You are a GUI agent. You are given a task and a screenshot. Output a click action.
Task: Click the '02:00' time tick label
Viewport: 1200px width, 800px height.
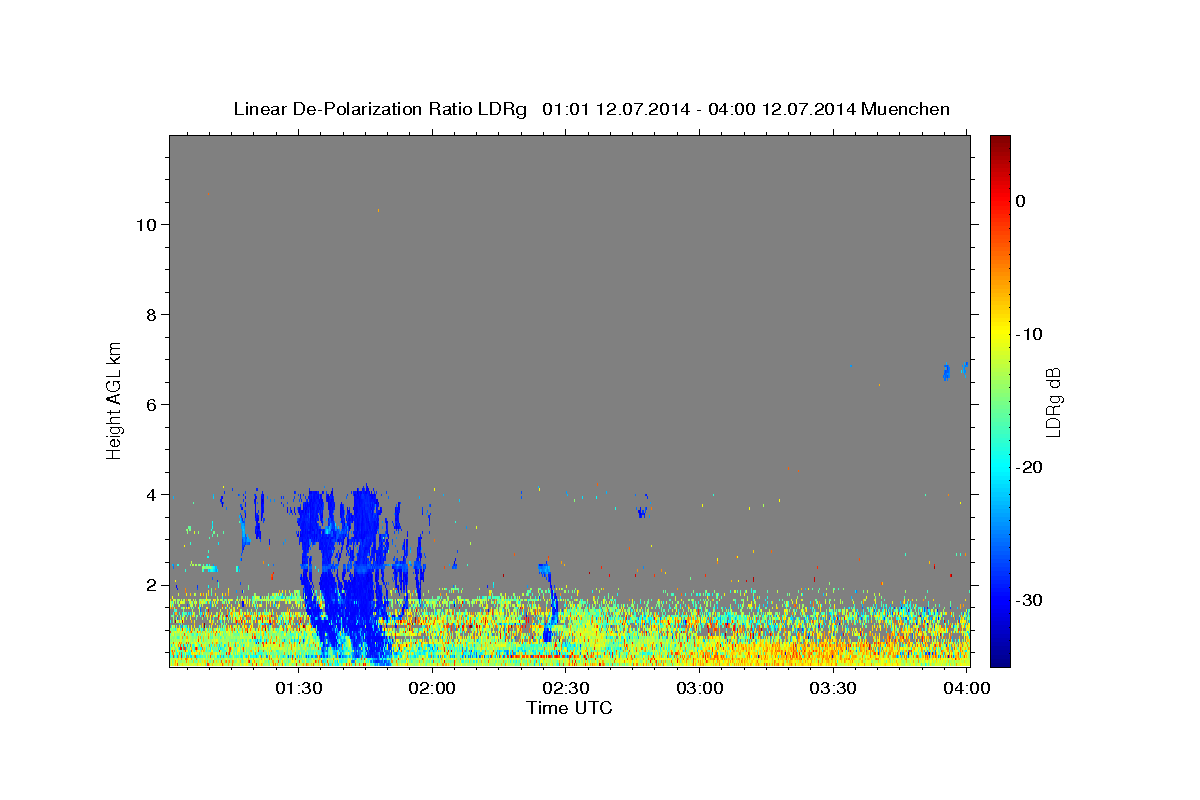point(432,688)
